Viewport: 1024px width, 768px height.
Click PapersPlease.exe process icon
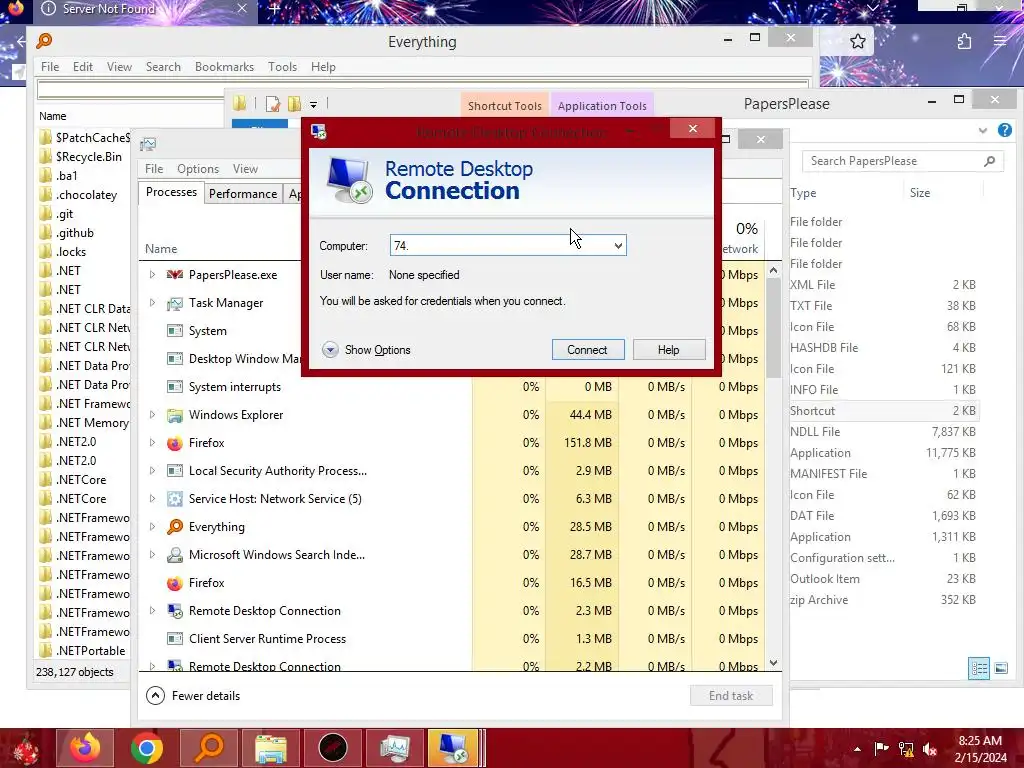tap(174, 275)
